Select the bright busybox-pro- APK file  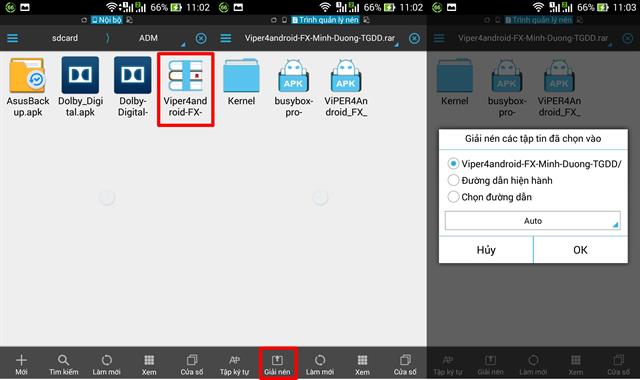(293, 87)
